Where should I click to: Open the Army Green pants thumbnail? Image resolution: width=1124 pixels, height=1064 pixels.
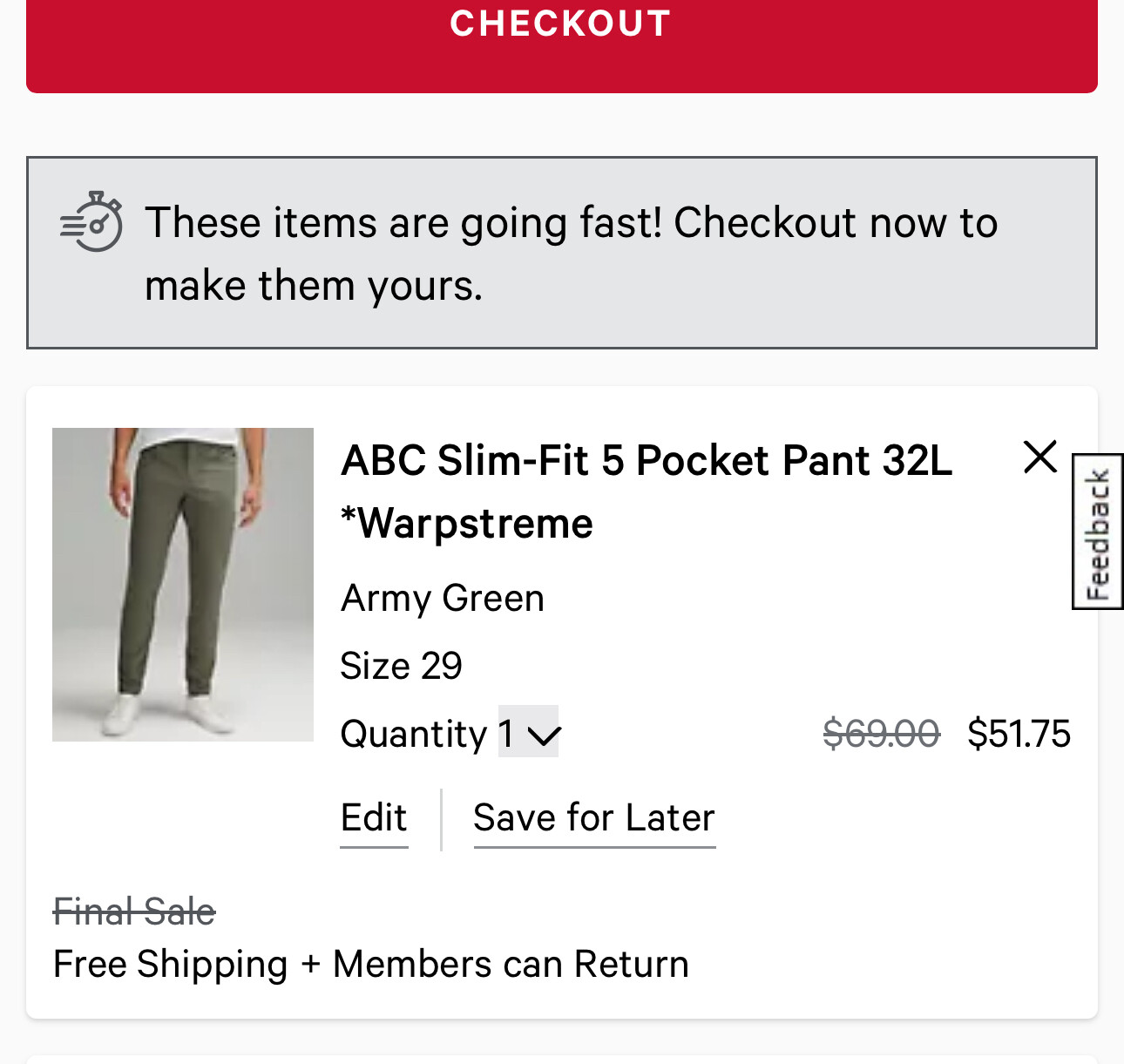(183, 584)
